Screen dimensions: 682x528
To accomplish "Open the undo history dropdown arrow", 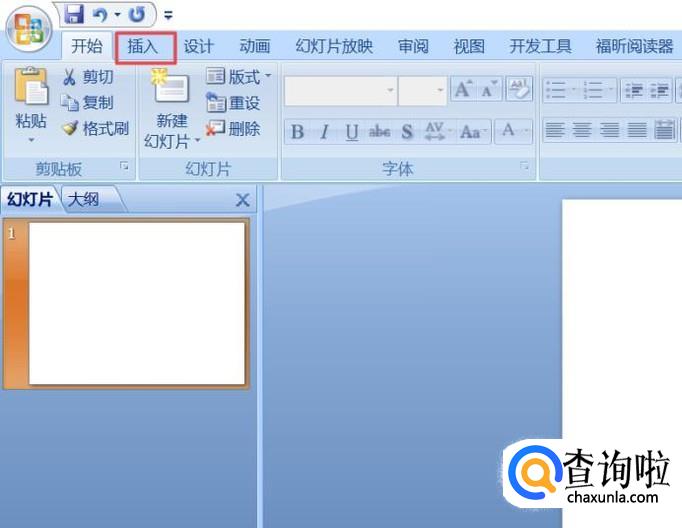I will click(117, 15).
